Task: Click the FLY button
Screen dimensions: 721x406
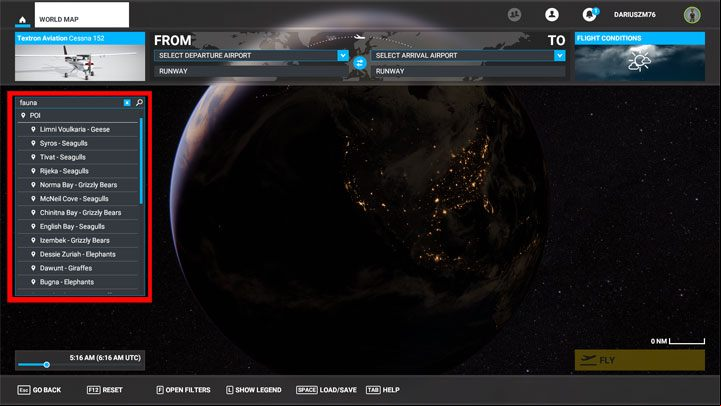Action: coord(640,360)
